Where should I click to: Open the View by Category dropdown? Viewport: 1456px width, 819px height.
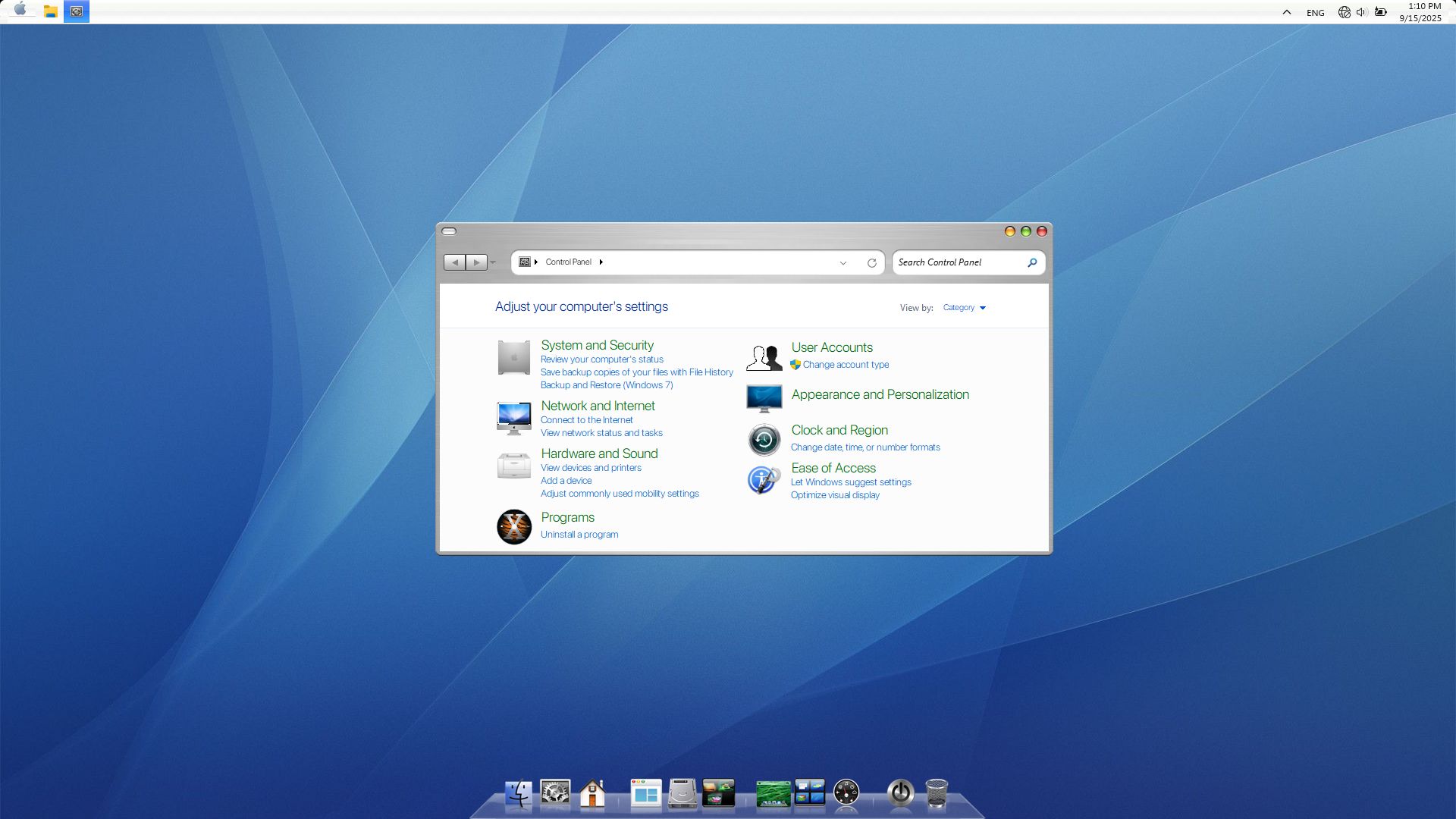pyautogui.click(x=964, y=308)
